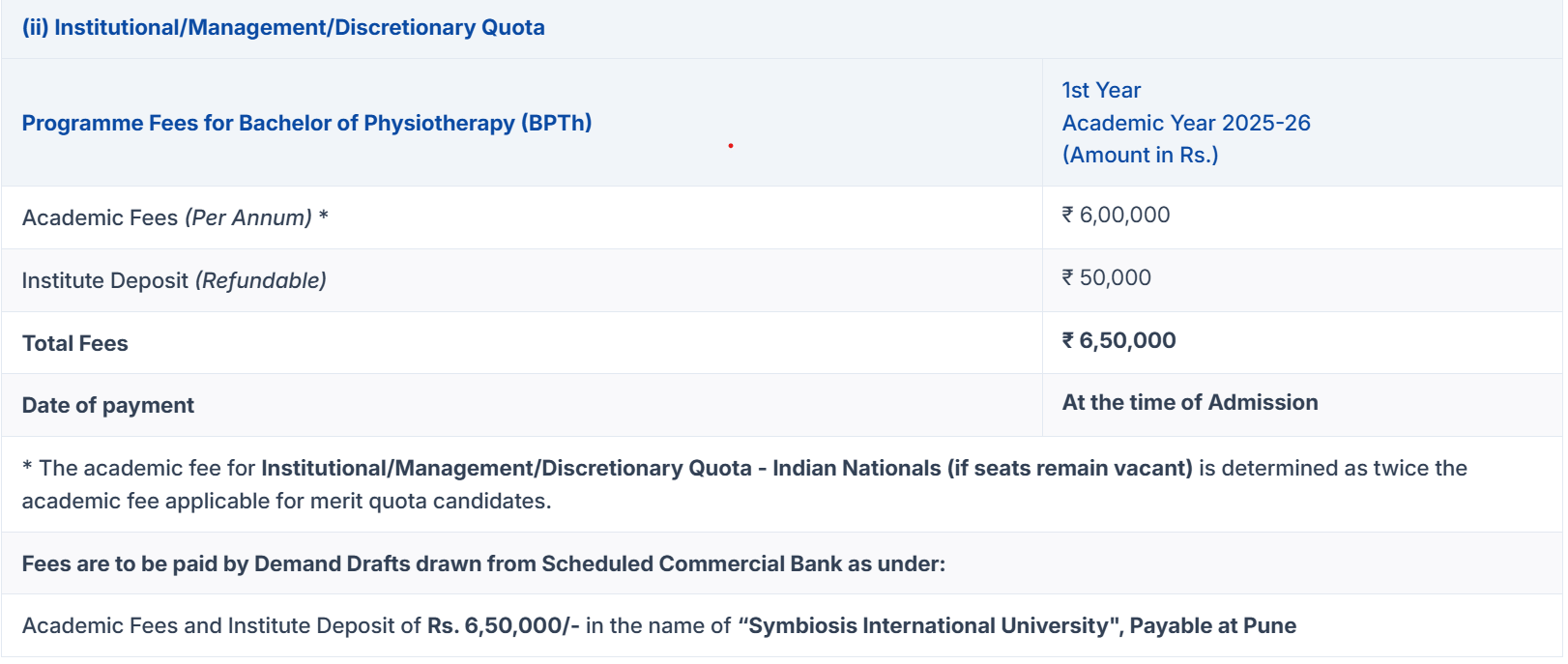The width and height of the screenshot is (1568, 664).
Task: Select the 'Academic Year 2025-26' header text
Action: [1186, 123]
